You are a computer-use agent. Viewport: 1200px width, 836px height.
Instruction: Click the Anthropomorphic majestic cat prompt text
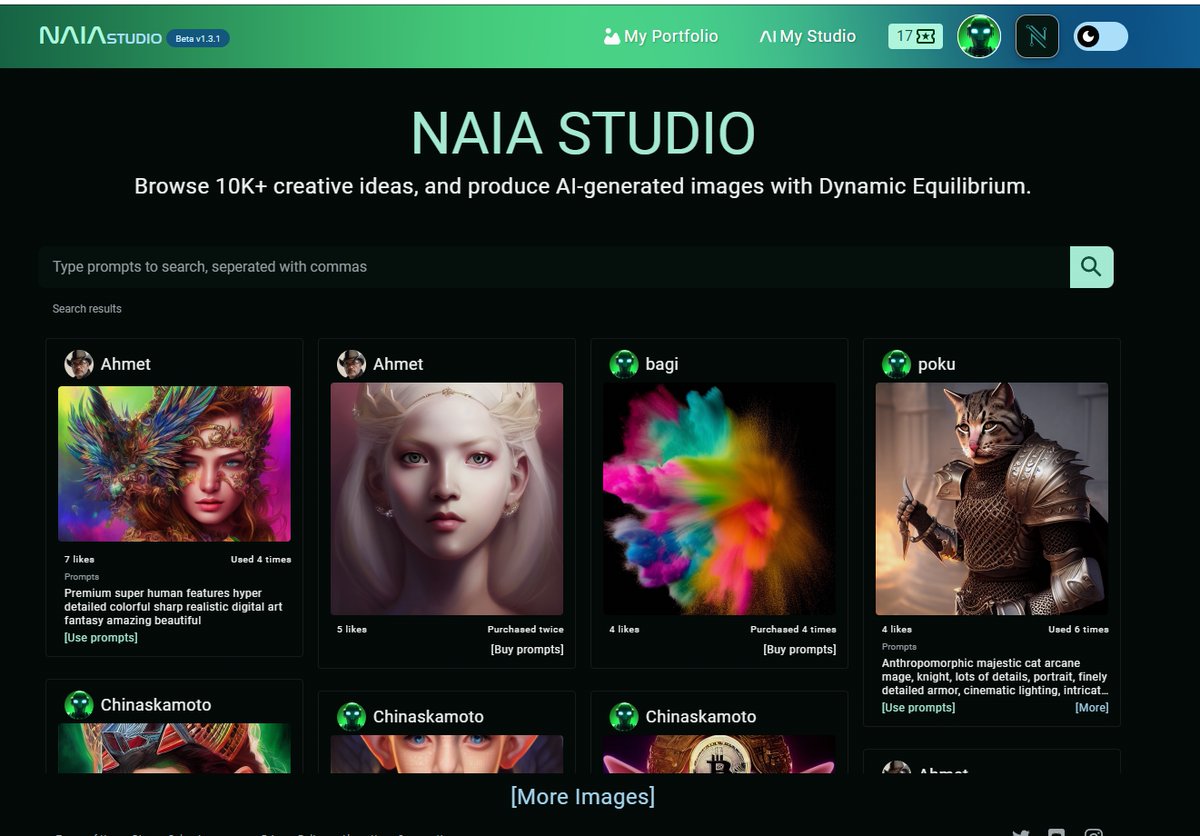pos(995,677)
